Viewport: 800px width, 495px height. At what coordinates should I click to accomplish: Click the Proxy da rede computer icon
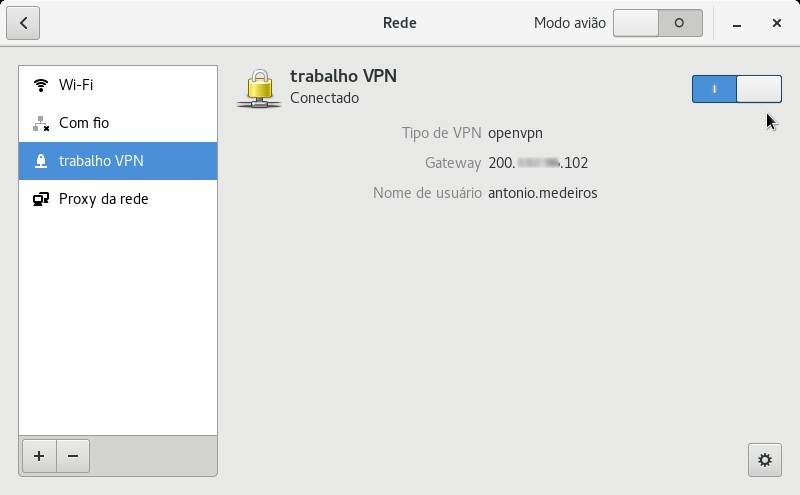pos(41,199)
